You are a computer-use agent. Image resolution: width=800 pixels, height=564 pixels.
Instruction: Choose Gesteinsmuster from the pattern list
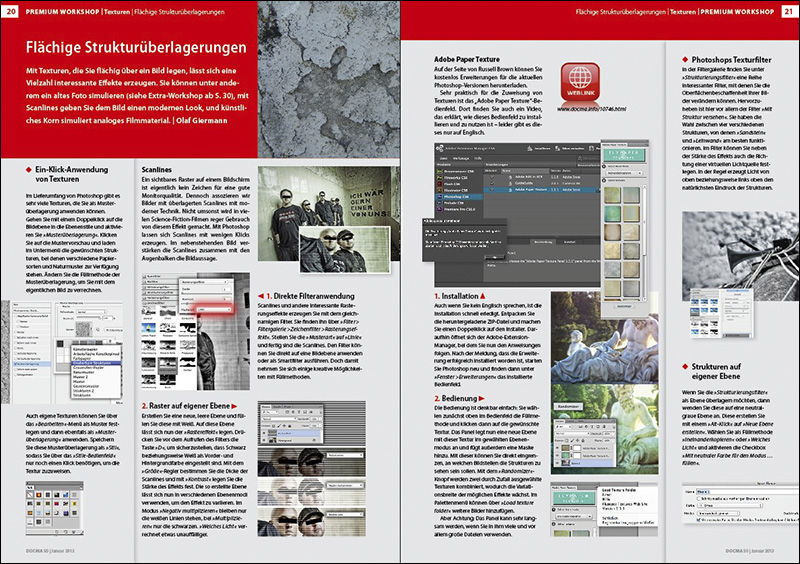coord(86,386)
